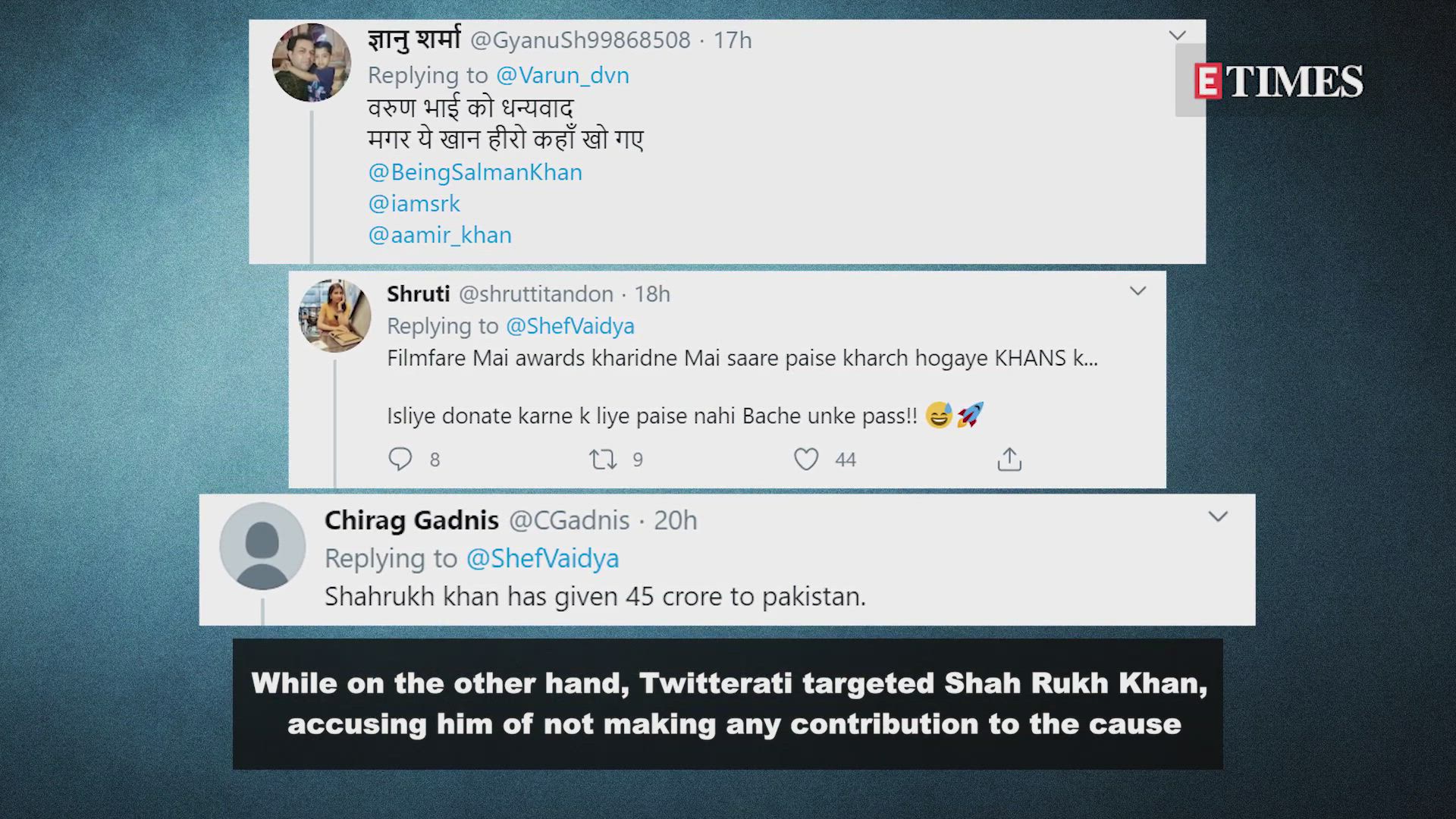The width and height of the screenshot is (1456, 819).
Task: Expand options chevron on Gyanu Sharma's tweet
Action: coord(1177,36)
